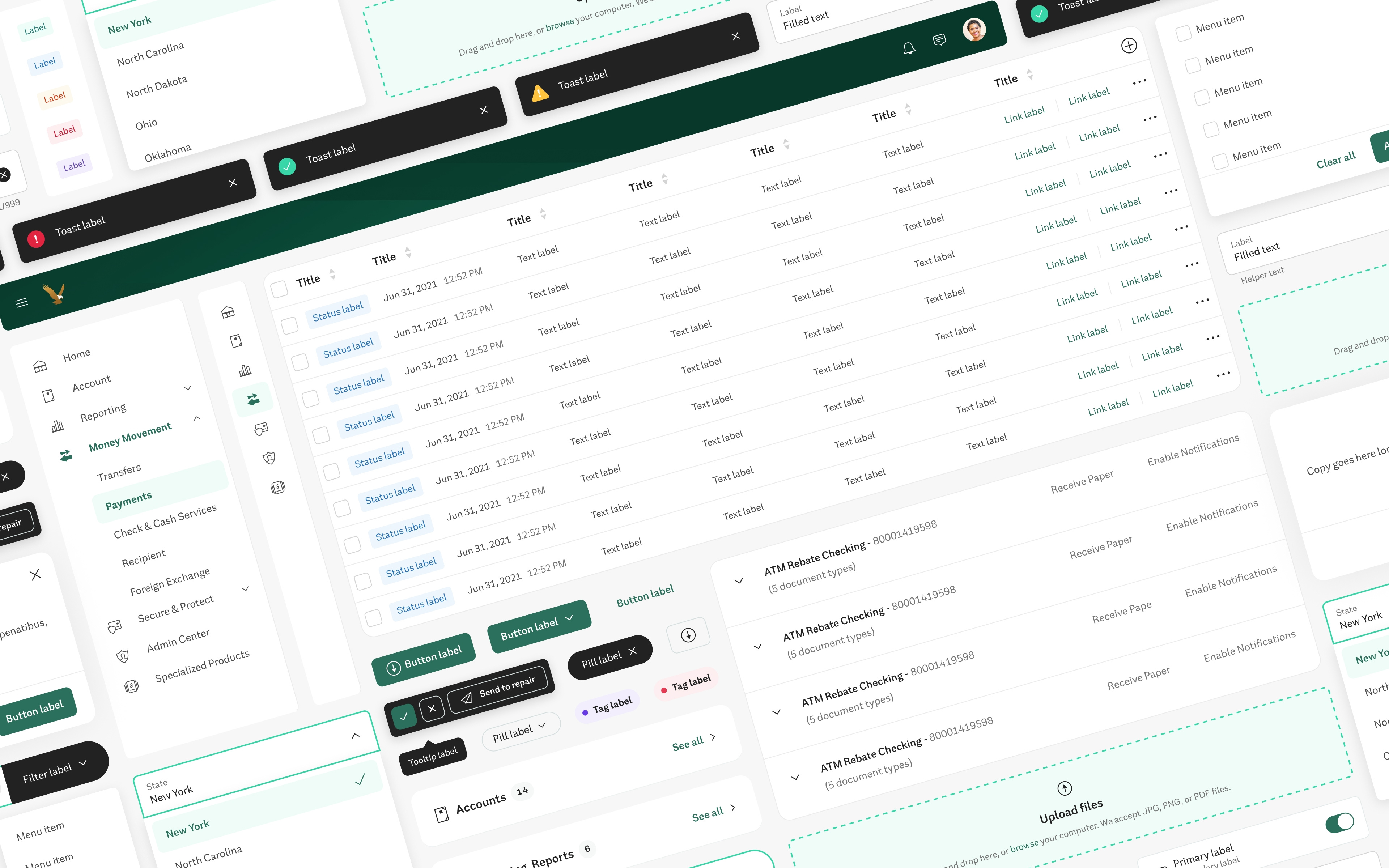
Task: Expand first ATM Rebate Checking row chevron
Action: [739, 581]
